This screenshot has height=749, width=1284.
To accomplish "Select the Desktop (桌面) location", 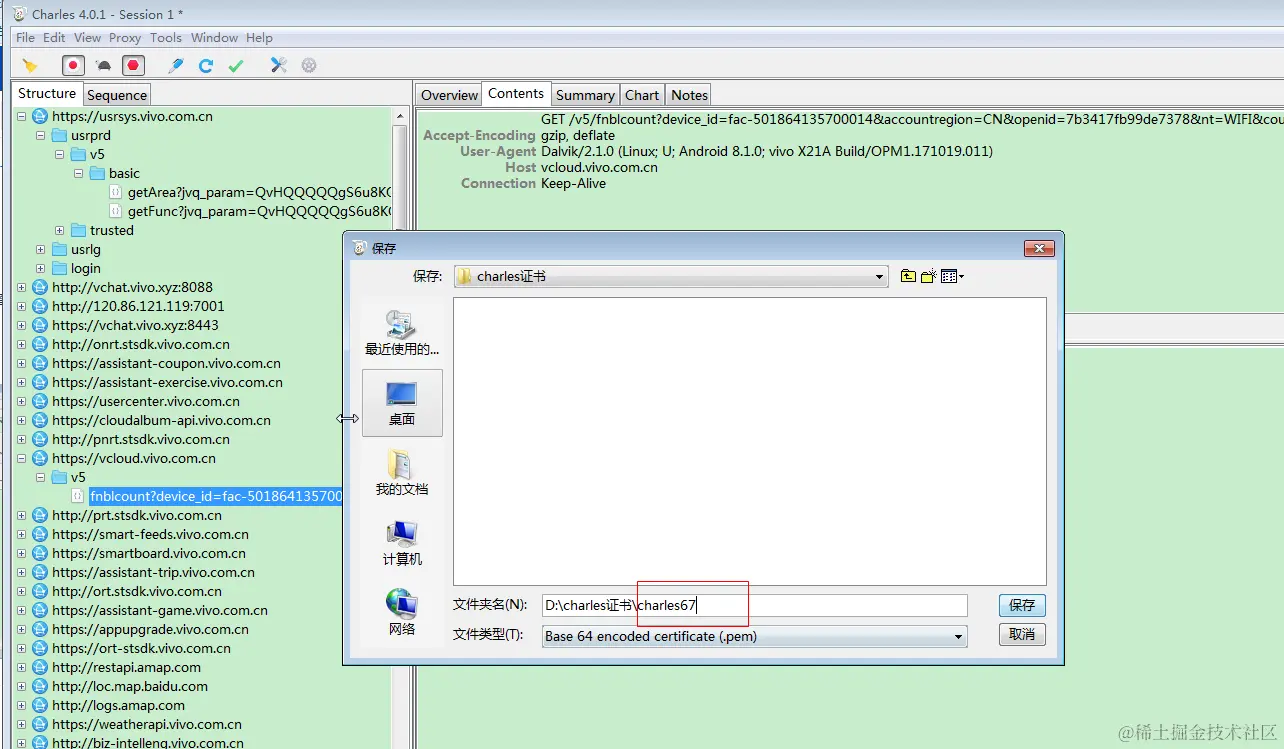I will (402, 402).
